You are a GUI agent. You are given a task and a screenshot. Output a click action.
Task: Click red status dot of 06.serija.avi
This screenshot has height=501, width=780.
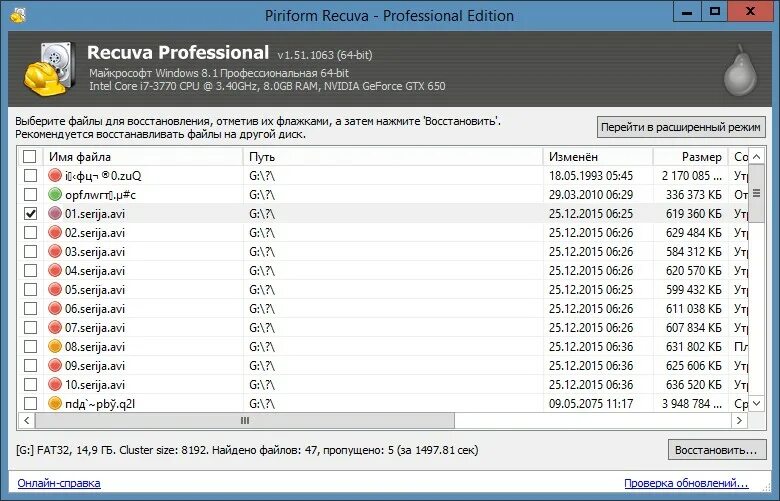pyautogui.click(x=55, y=308)
